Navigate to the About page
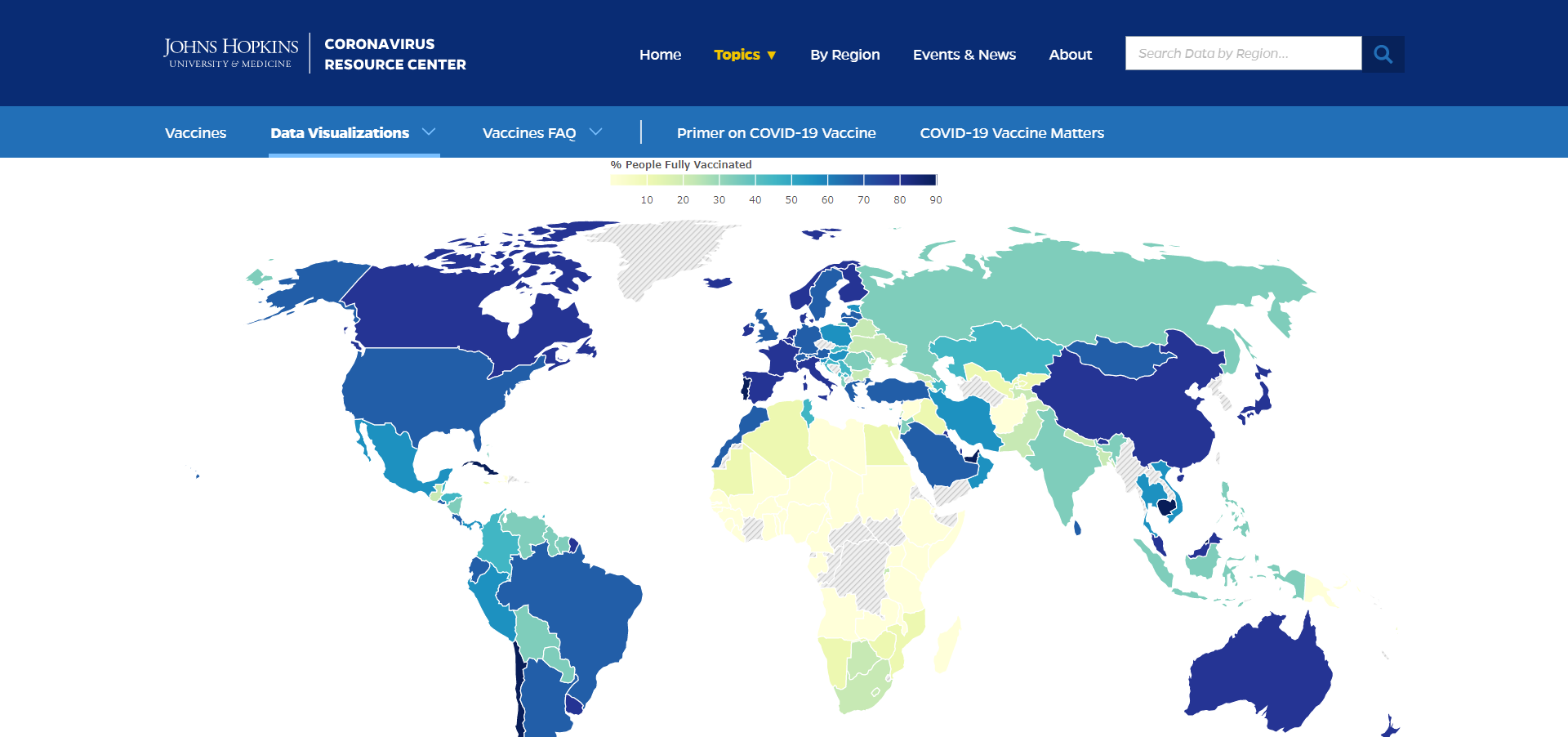 pos(1070,55)
